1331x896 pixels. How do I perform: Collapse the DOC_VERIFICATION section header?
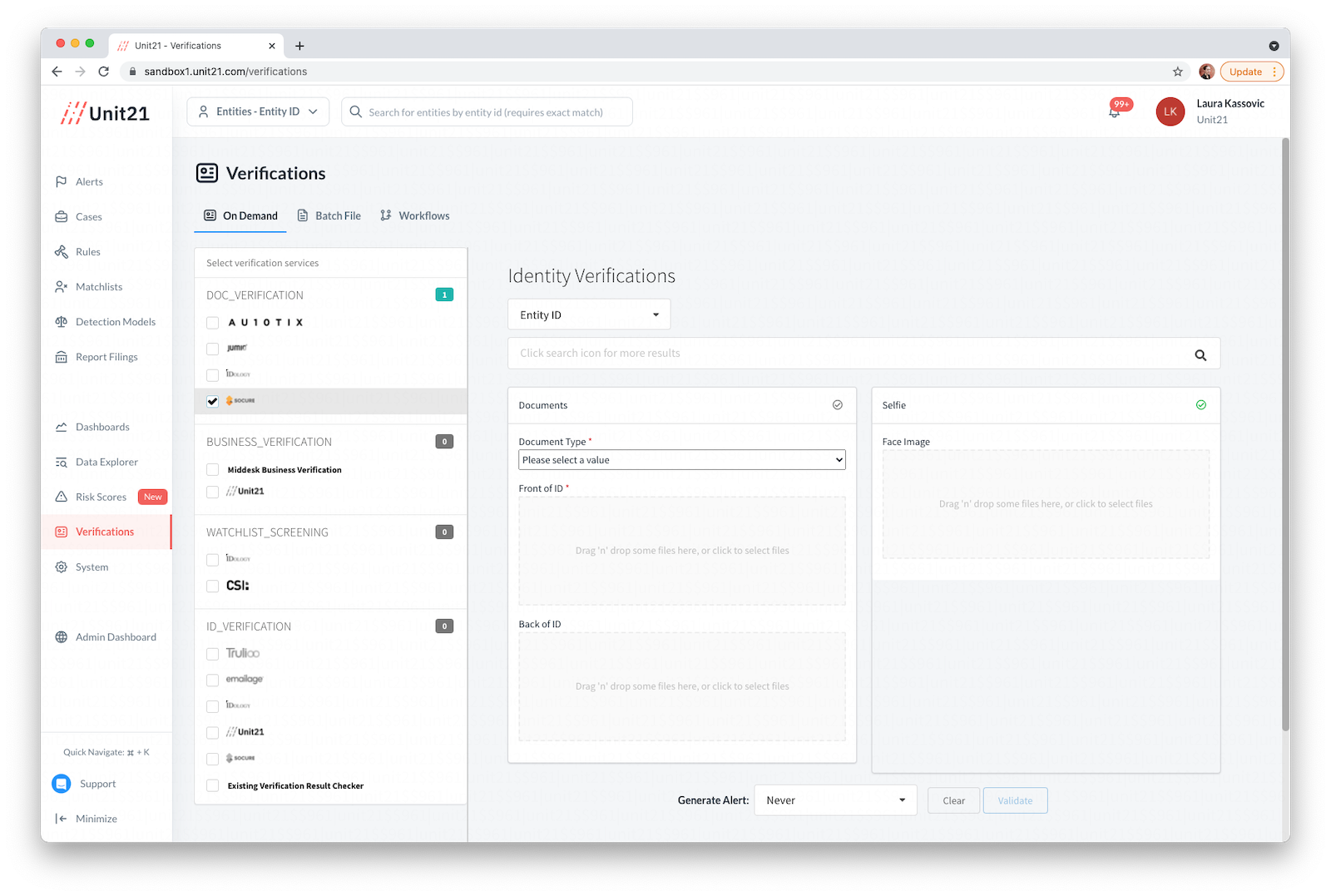330,295
